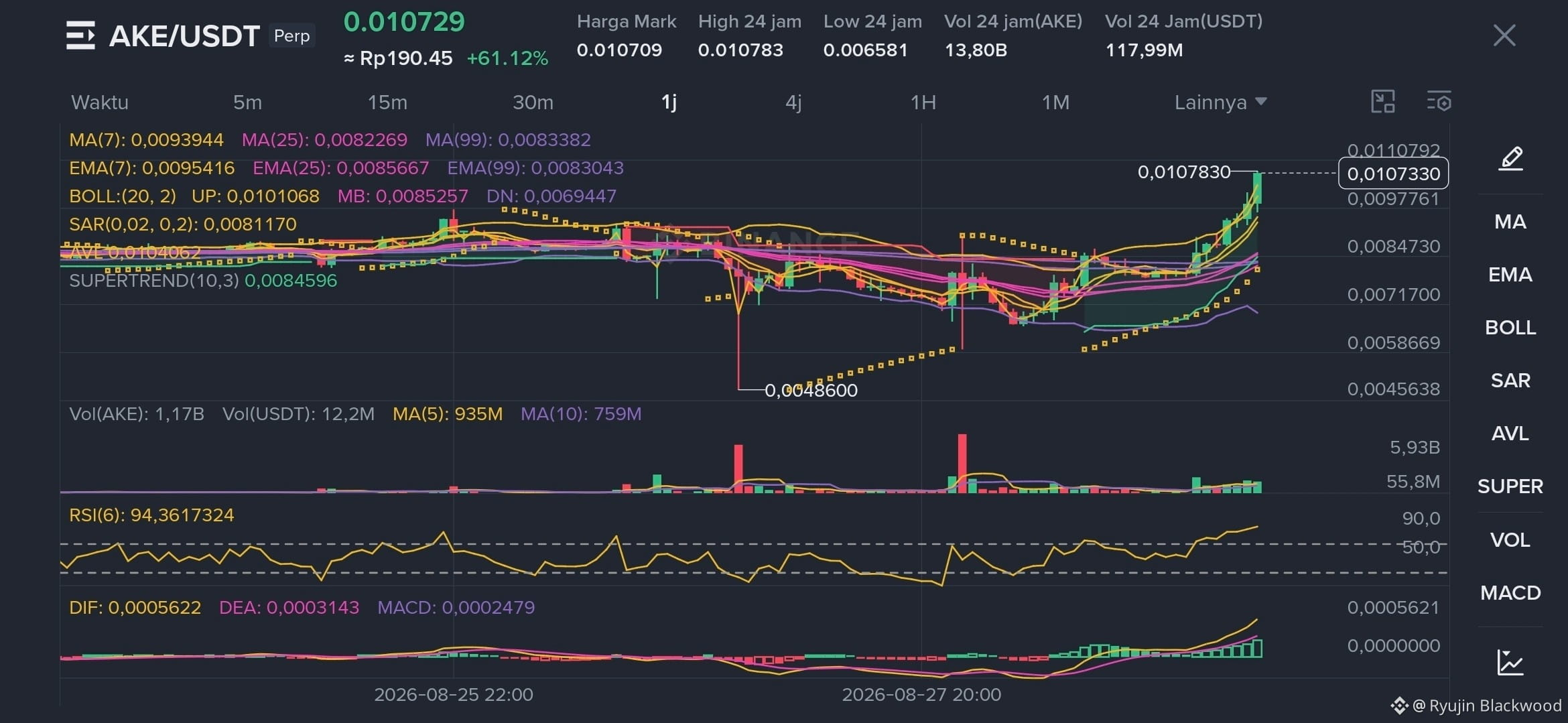This screenshot has height=723, width=1568.
Task: Tap Vol 24 Jam(USDT) value 117,99M
Action: [x=1144, y=50]
